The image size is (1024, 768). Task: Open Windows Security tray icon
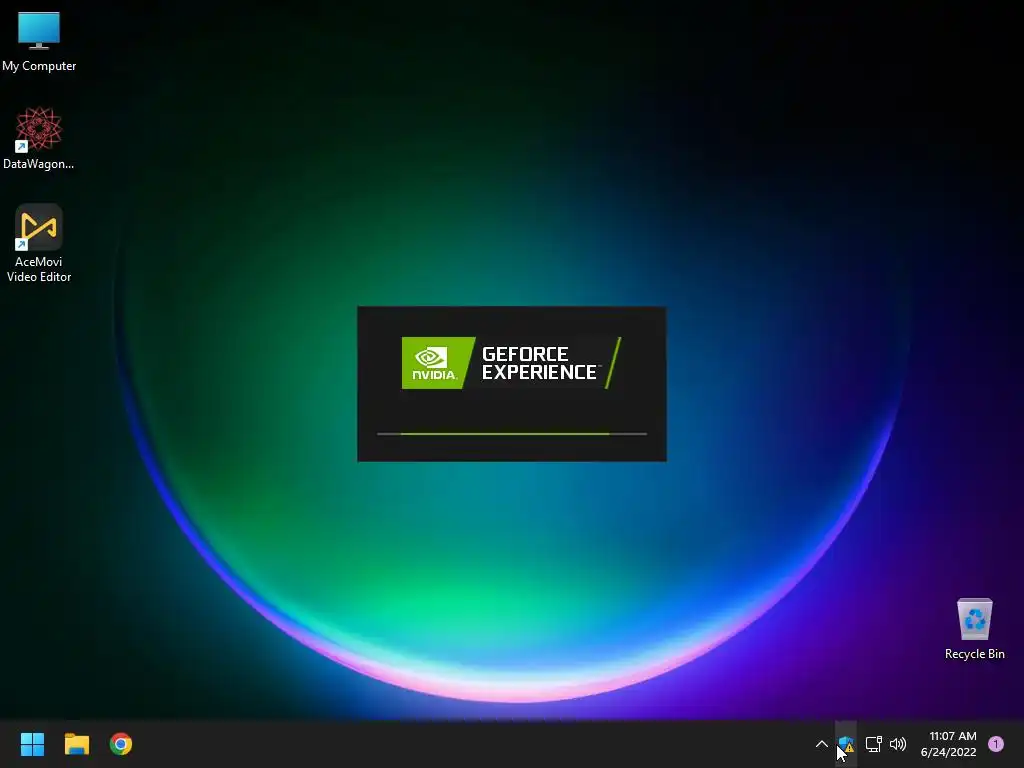coord(846,744)
